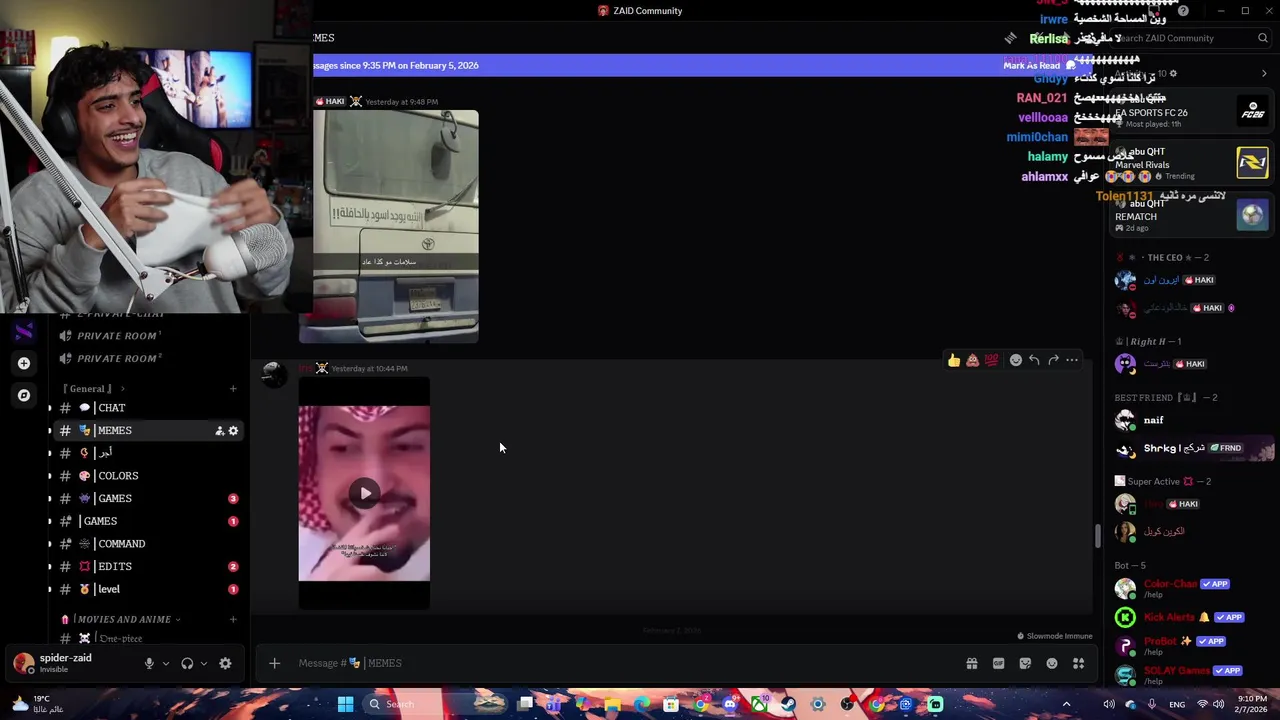Reply to the message via arrow icon
This screenshot has width=1280, height=720.
tap(1034, 360)
